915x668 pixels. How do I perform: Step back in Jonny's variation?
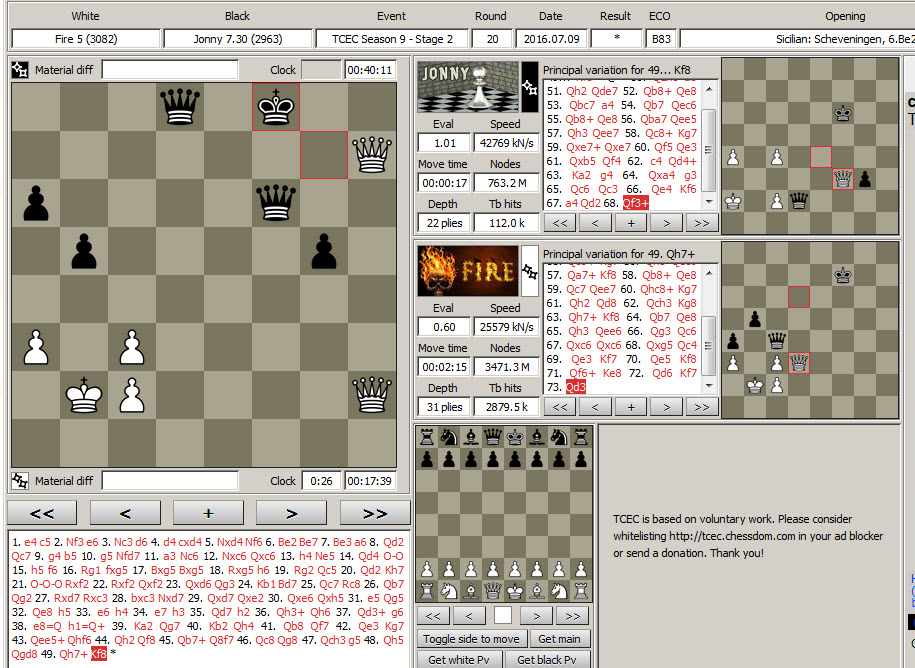(595, 223)
